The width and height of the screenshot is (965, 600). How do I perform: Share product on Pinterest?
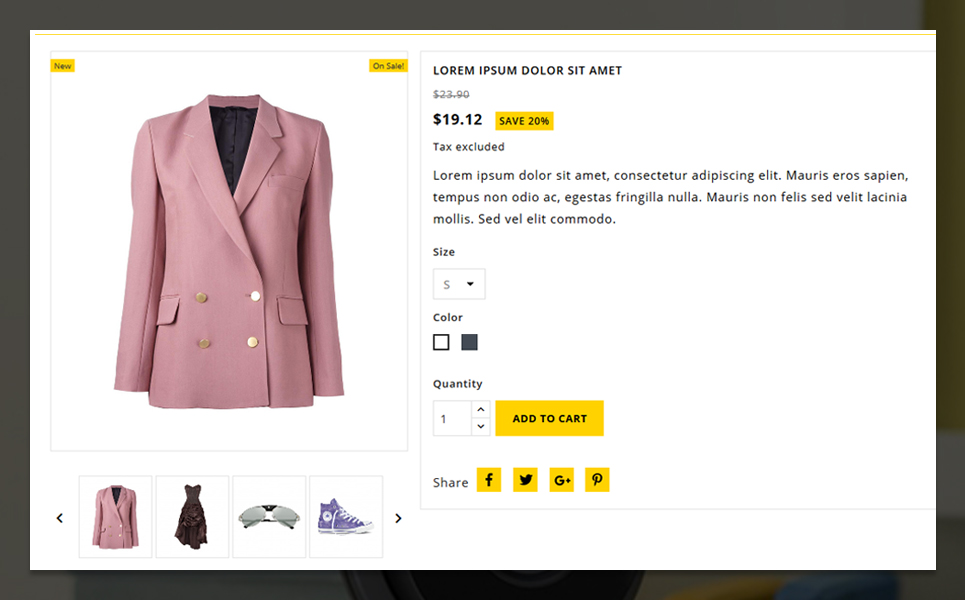pos(597,480)
